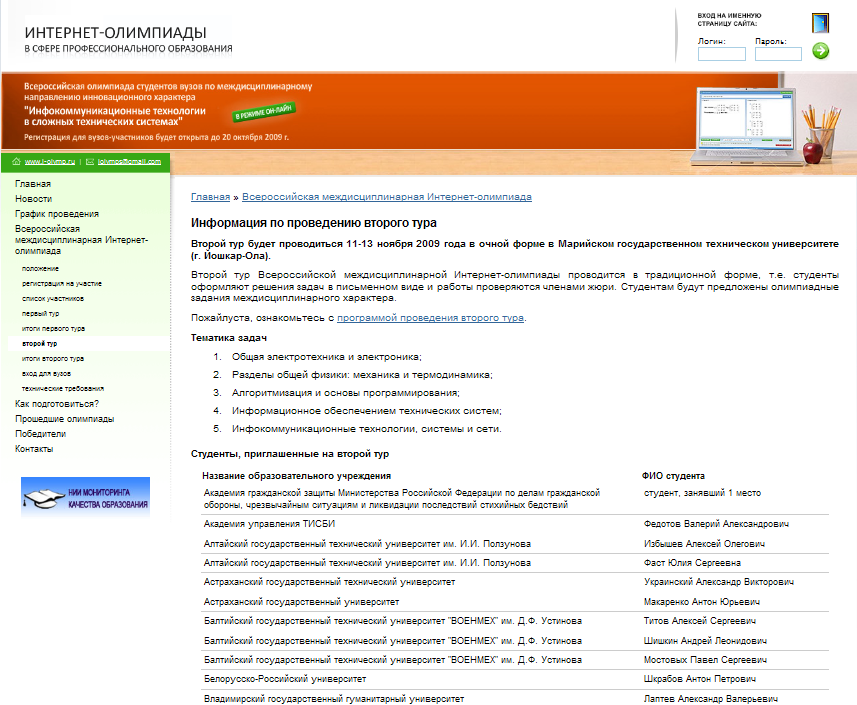Open Всероссийская междисциплинарная Интернет-олимпиада sidebar item

pos(81,240)
